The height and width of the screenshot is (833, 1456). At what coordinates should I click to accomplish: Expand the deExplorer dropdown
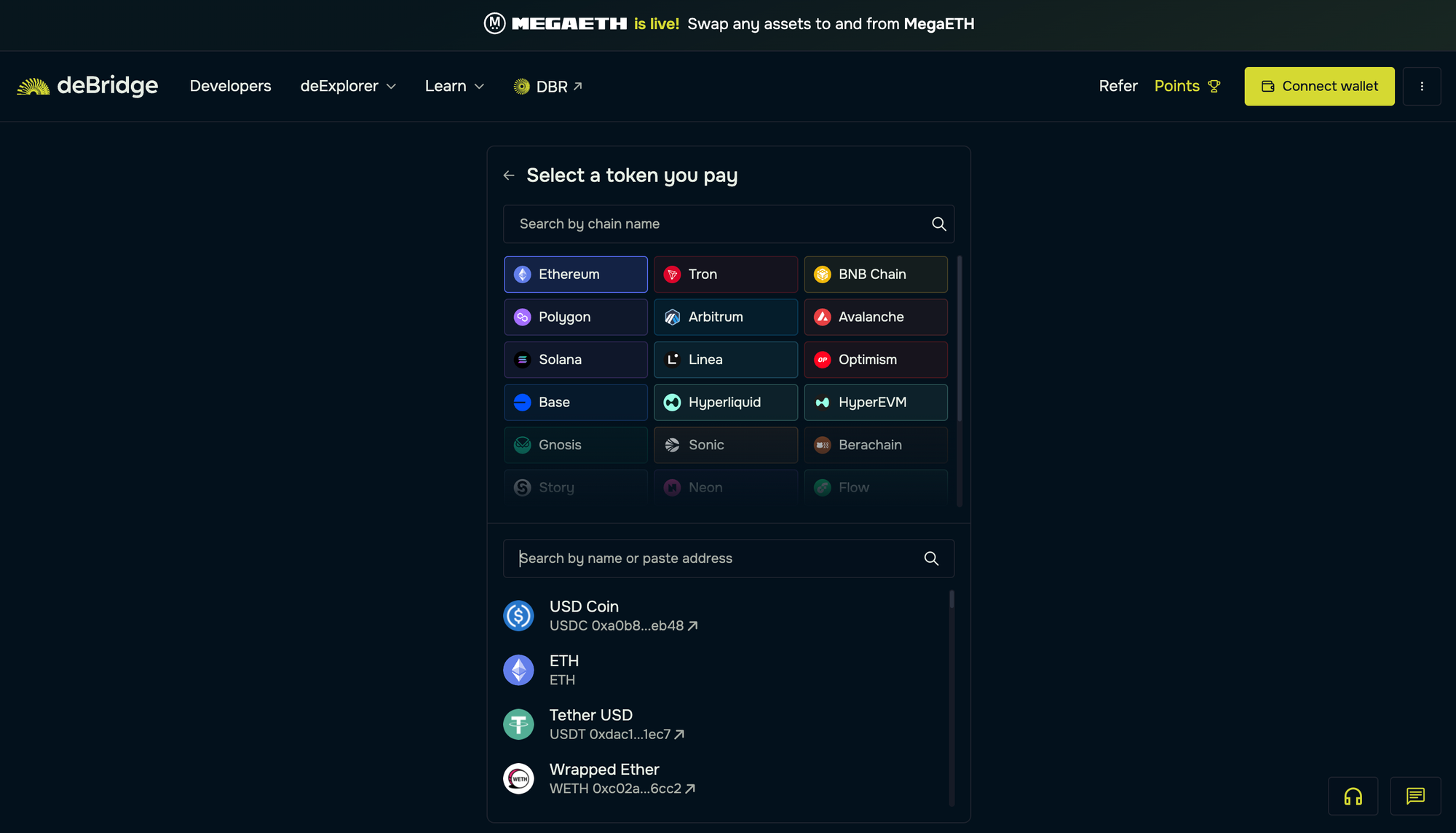(x=348, y=86)
